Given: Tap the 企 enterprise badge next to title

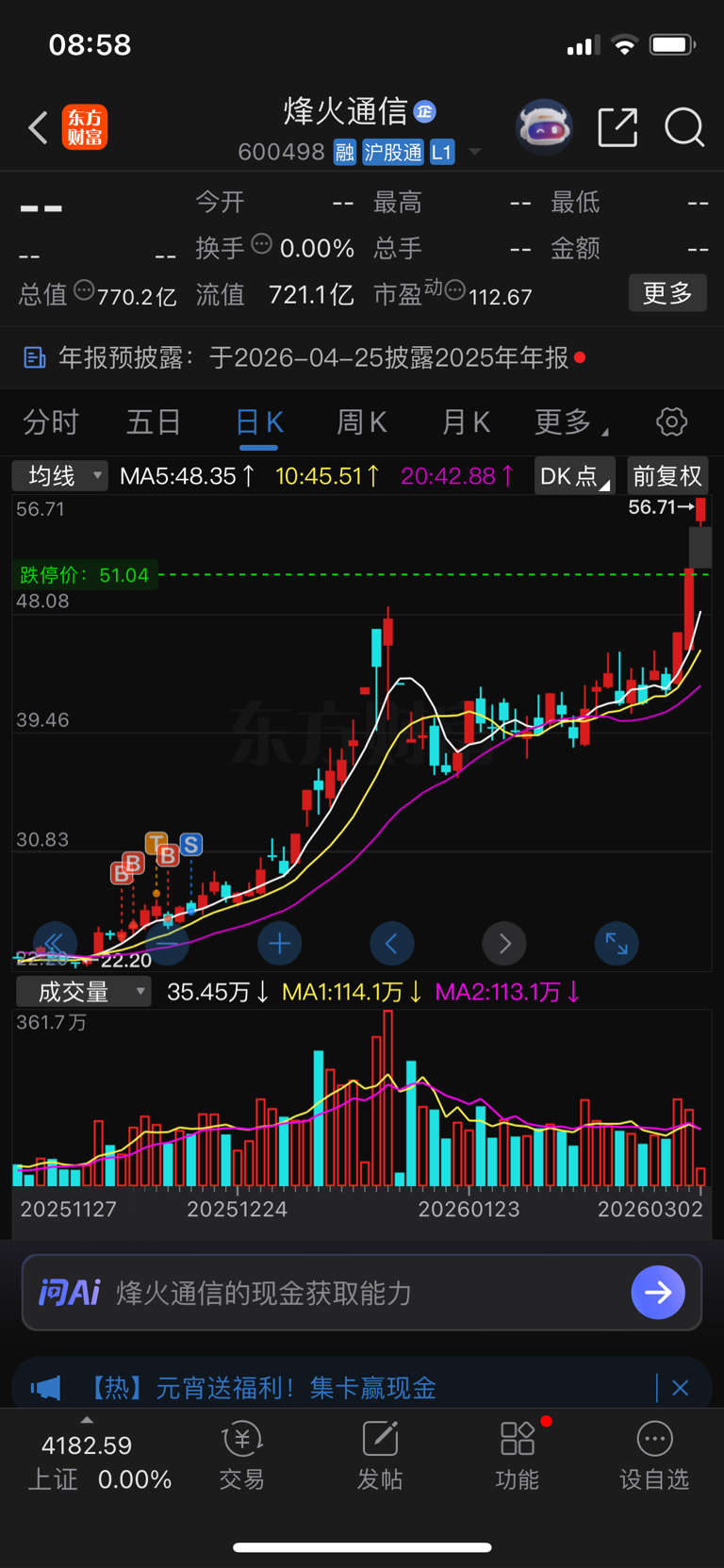Looking at the screenshot, I should coord(425,111).
